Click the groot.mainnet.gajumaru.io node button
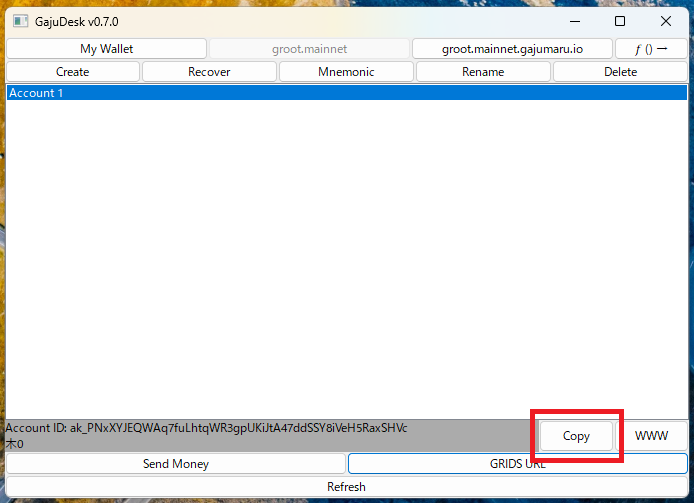Viewport: 694px width, 503px height. point(512,49)
